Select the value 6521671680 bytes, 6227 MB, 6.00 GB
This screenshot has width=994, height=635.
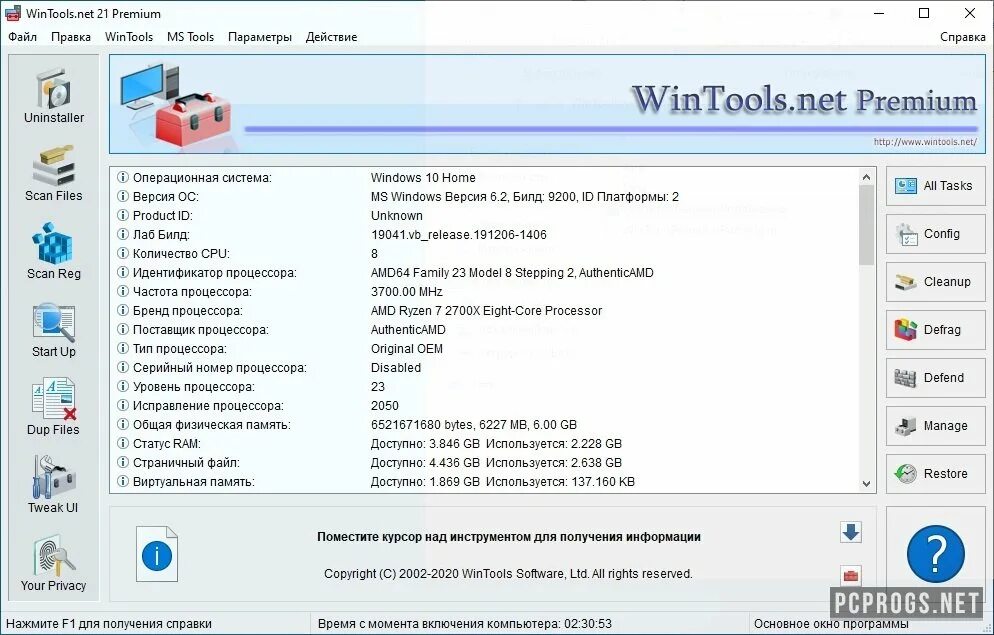[474, 425]
